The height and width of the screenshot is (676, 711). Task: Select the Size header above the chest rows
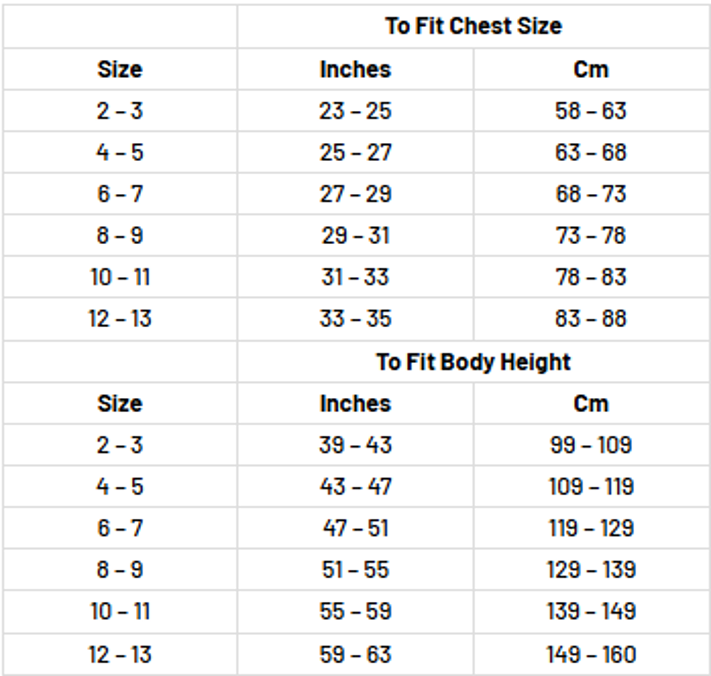[120, 70]
